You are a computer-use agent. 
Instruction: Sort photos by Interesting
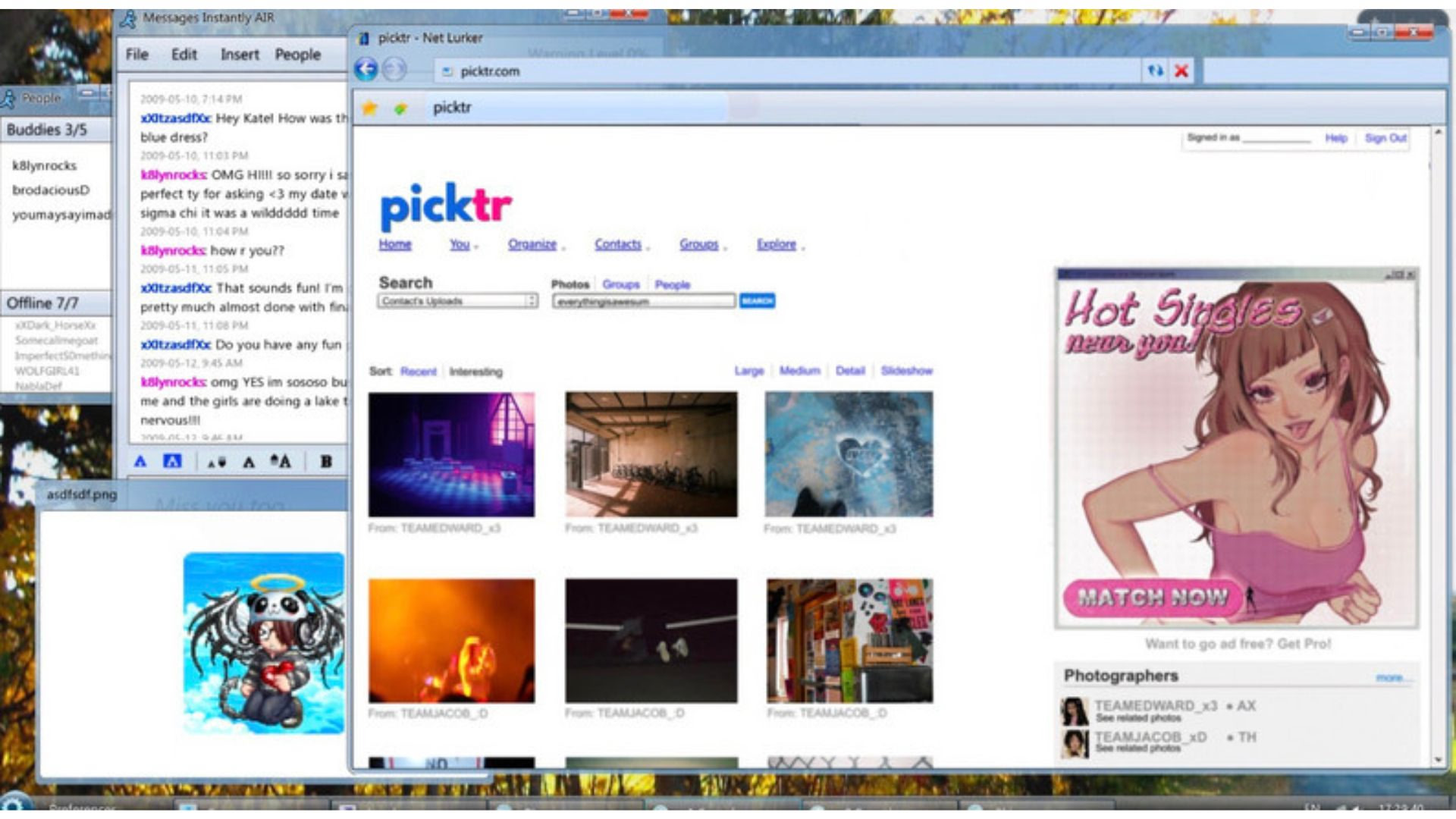coord(475,372)
